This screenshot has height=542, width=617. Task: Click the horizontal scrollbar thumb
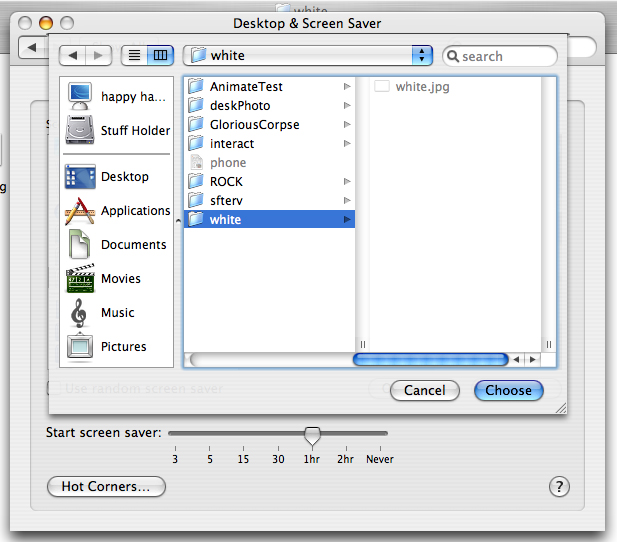coord(430,359)
